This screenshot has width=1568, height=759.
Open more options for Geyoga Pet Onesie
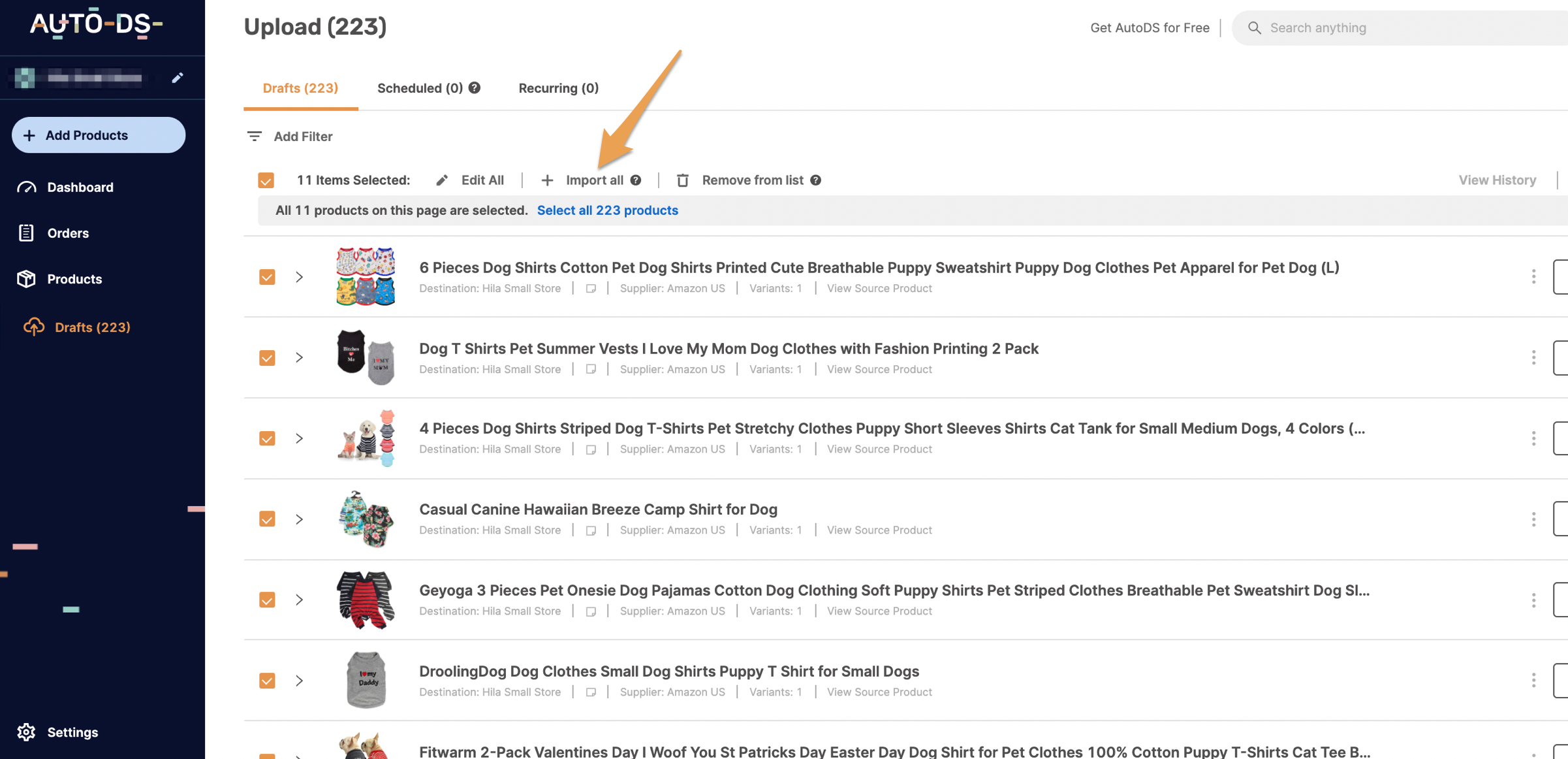click(1533, 600)
